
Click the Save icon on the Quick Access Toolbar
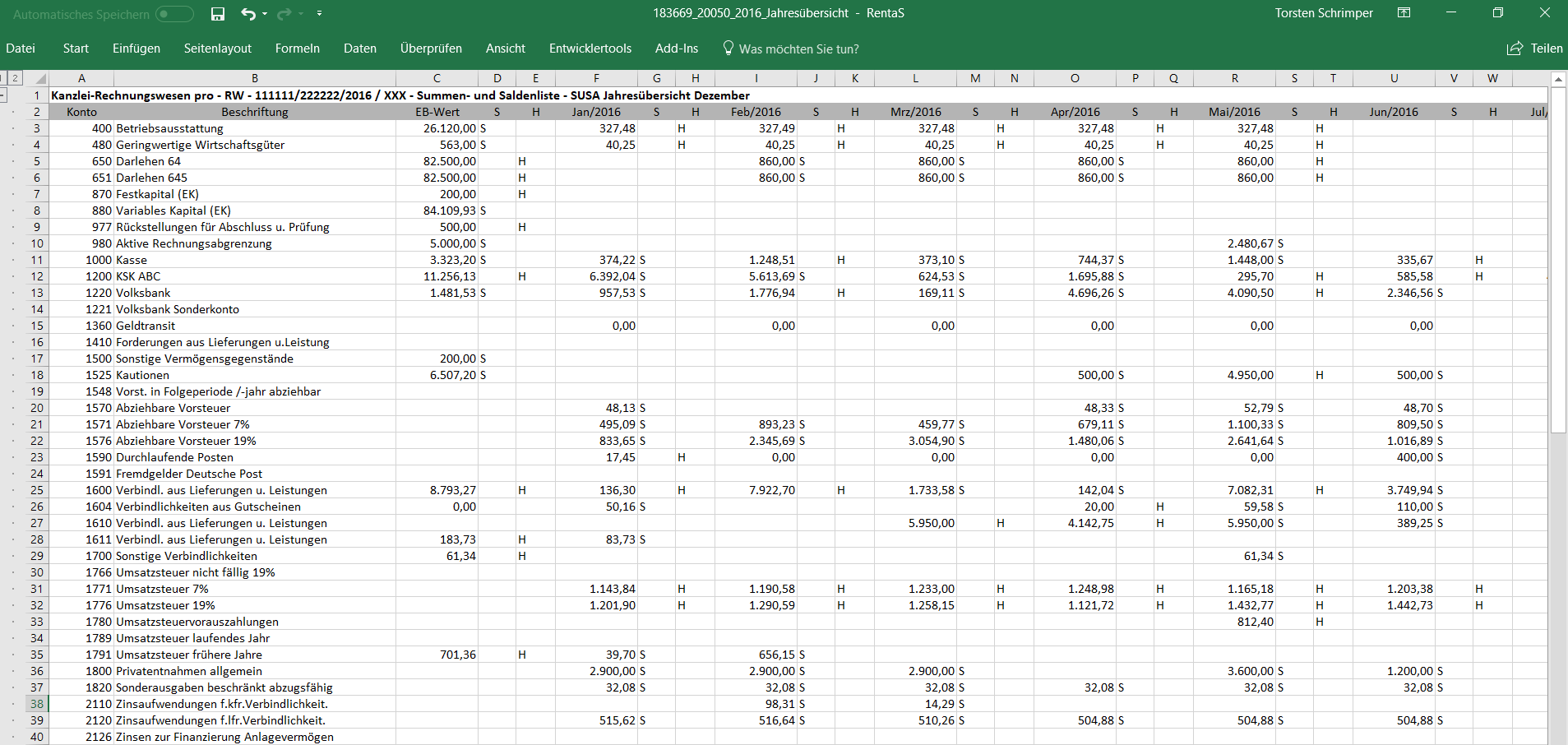217,13
